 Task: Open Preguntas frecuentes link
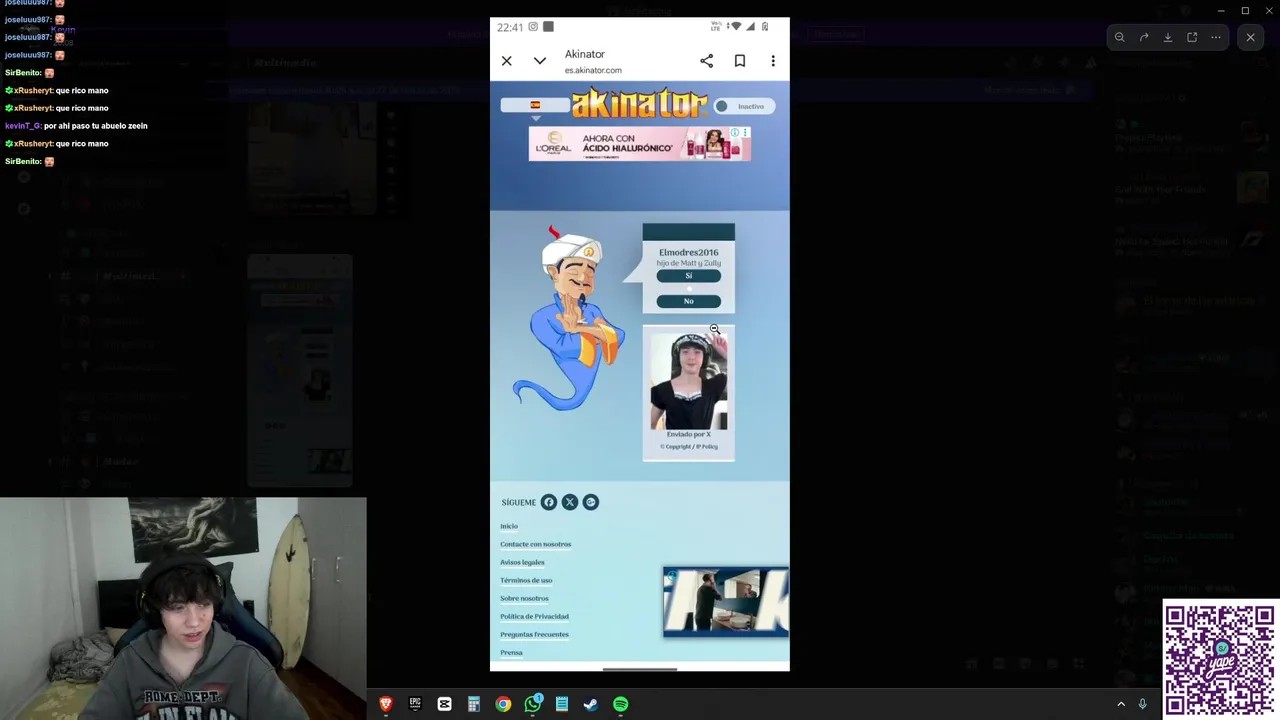pyautogui.click(x=534, y=634)
